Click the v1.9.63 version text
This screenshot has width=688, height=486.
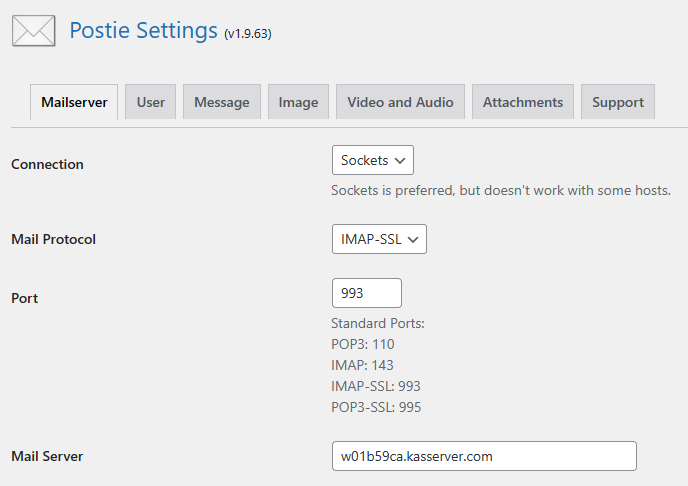248,34
